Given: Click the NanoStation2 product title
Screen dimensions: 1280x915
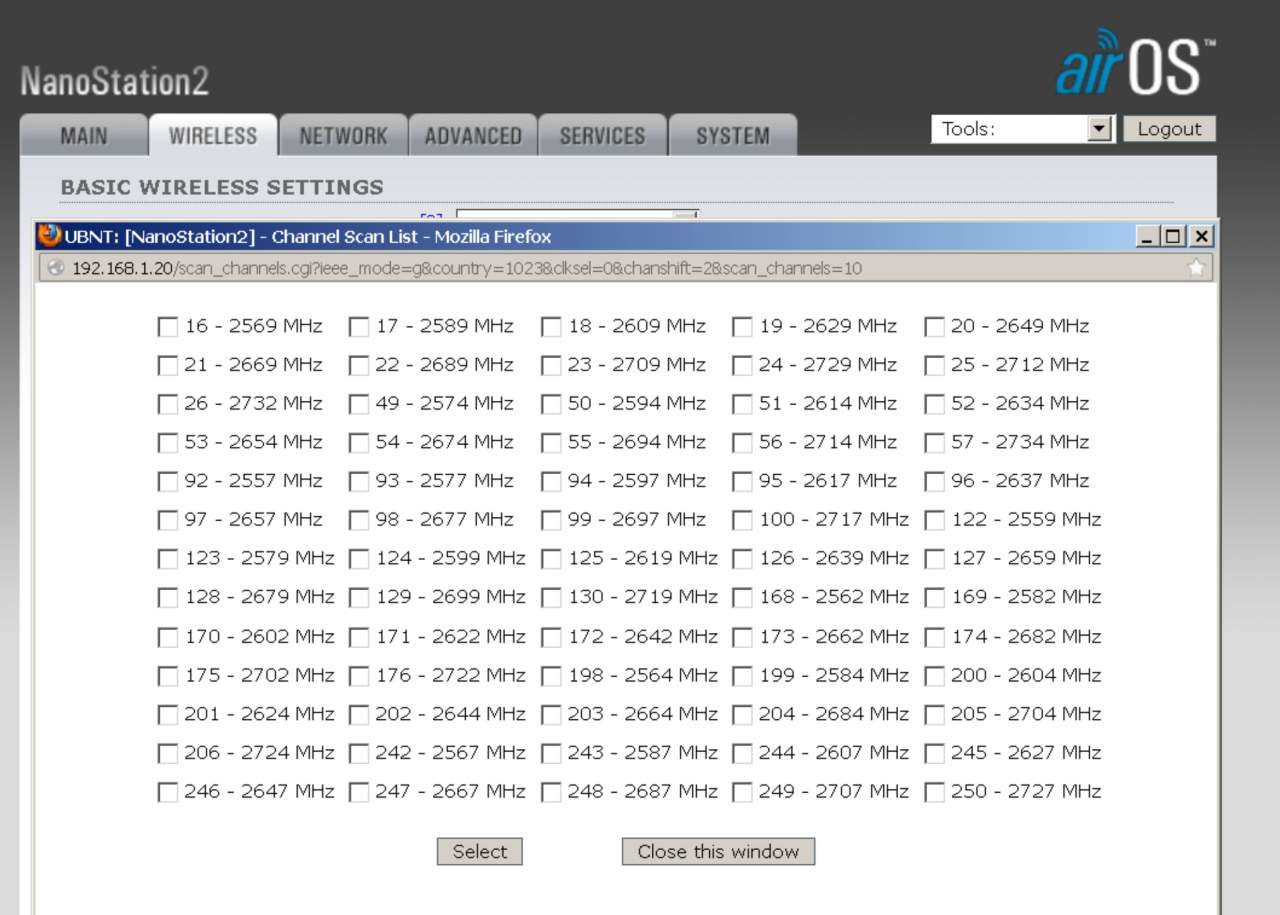Looking at the screenshot, I should (114, 81).
